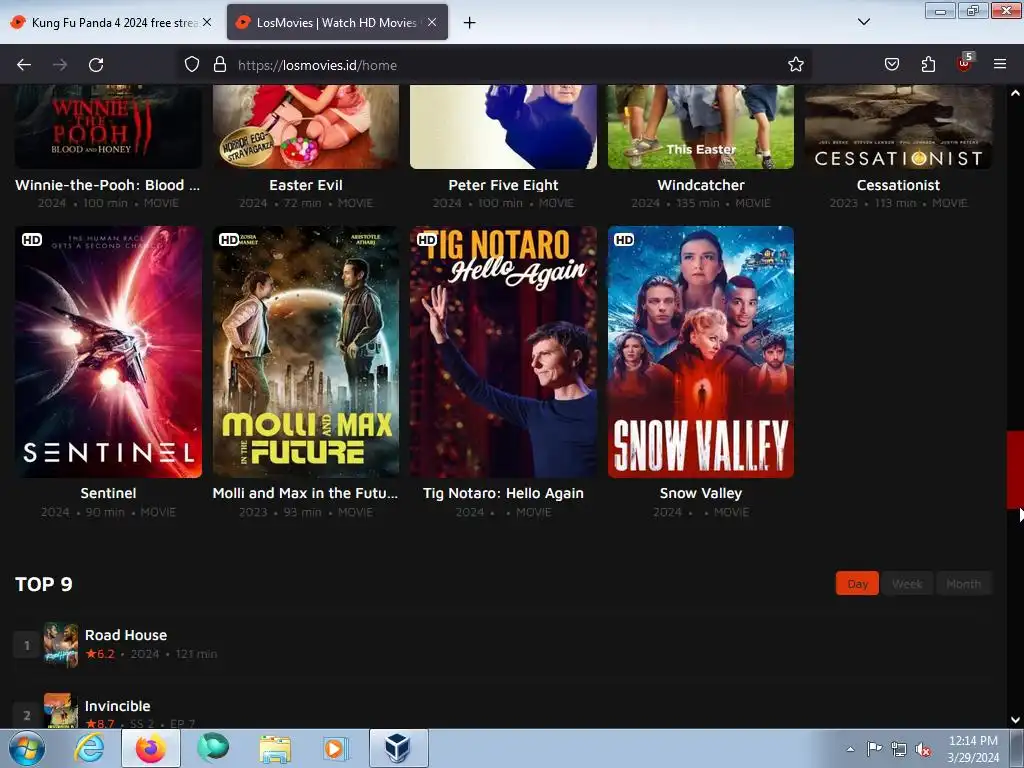Click Winnie-the-Pooh: Blood title link
Viewport: 1024px width, 768px height.
click(108, 185)
